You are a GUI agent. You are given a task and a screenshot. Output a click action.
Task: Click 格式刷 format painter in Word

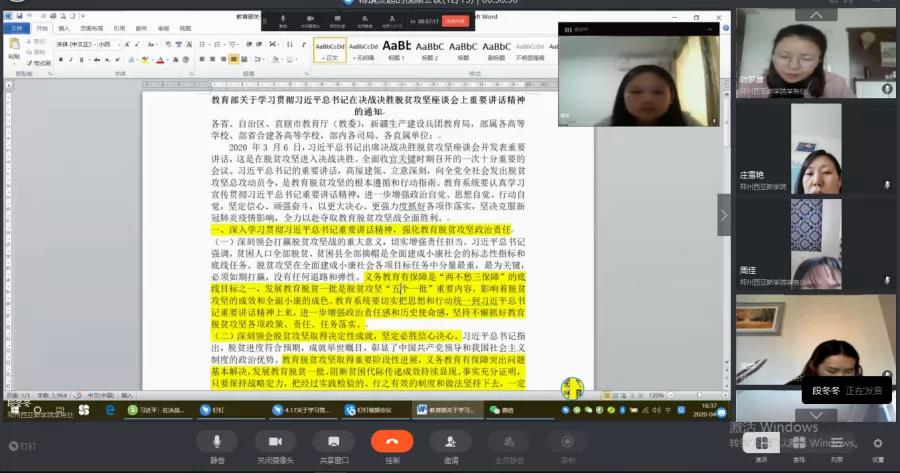[x=39, y=62]
